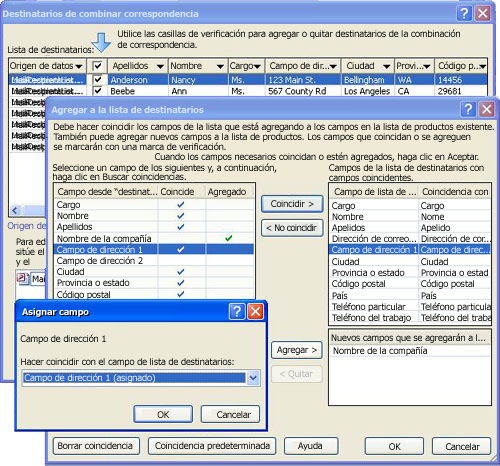500x466 pixels.
Task: Select Dirección de correo... in the right matched list
Action: (410, 239)
